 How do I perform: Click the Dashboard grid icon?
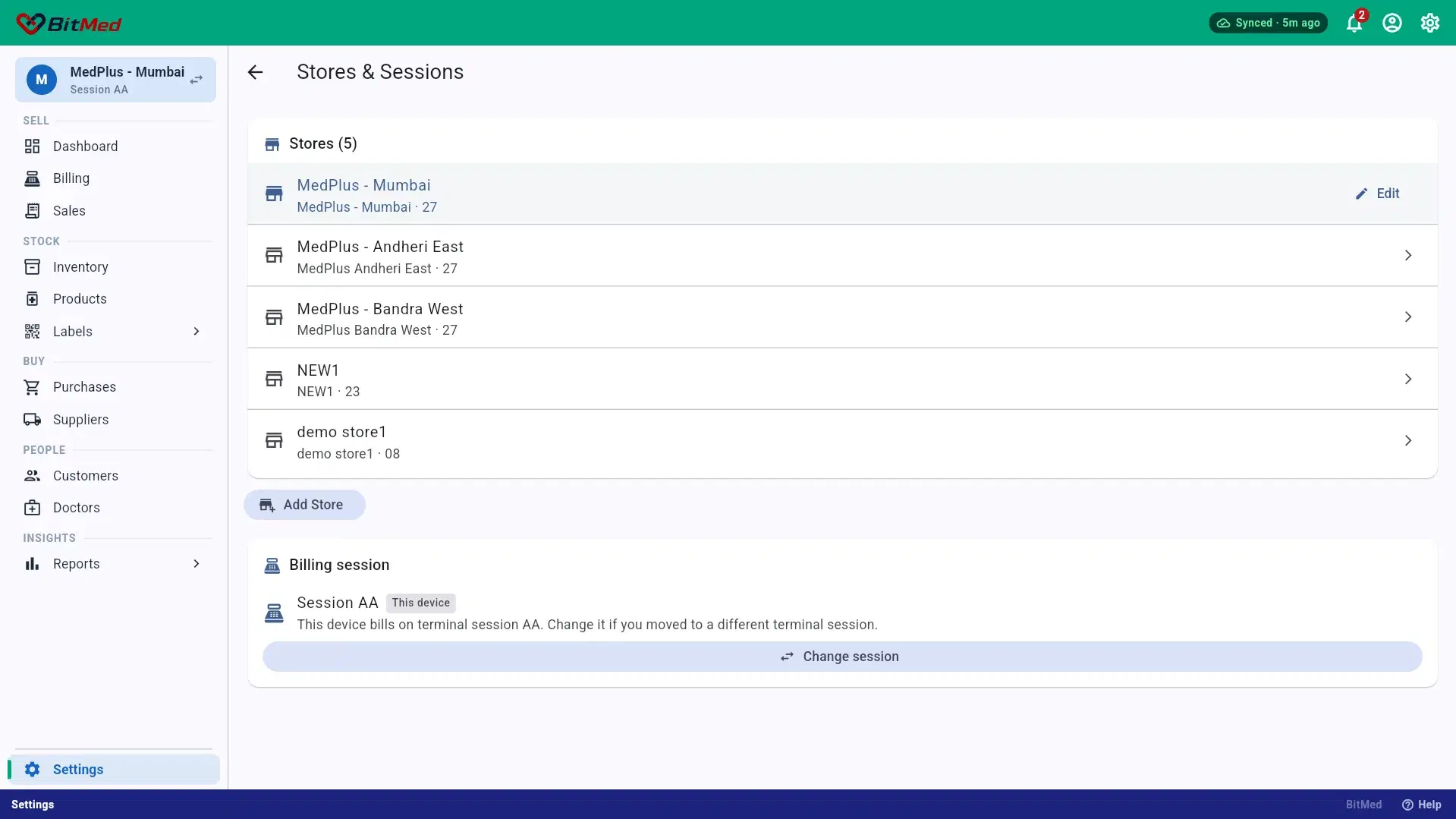(32, 146)
